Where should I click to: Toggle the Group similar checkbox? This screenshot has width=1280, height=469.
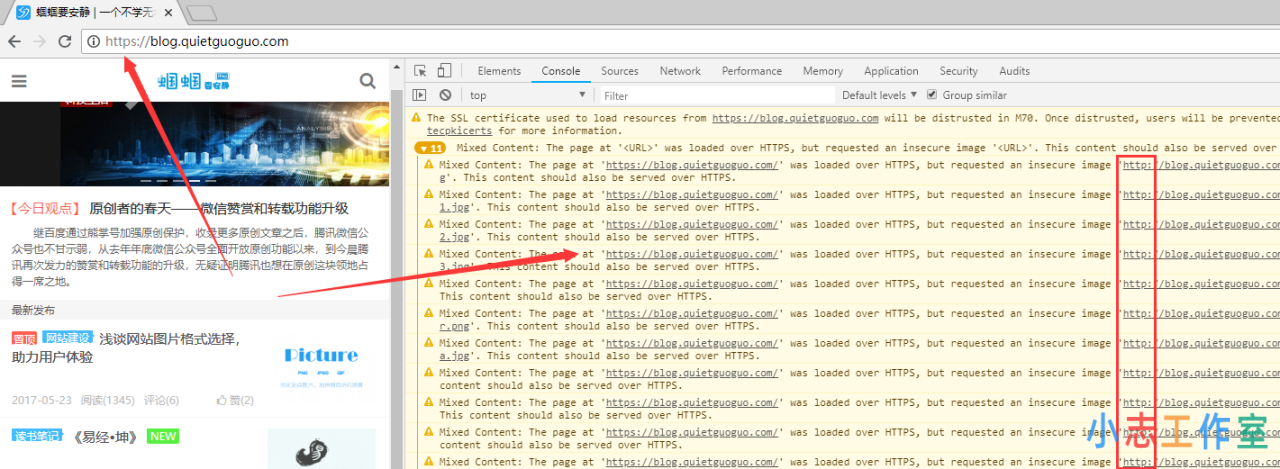933,95
